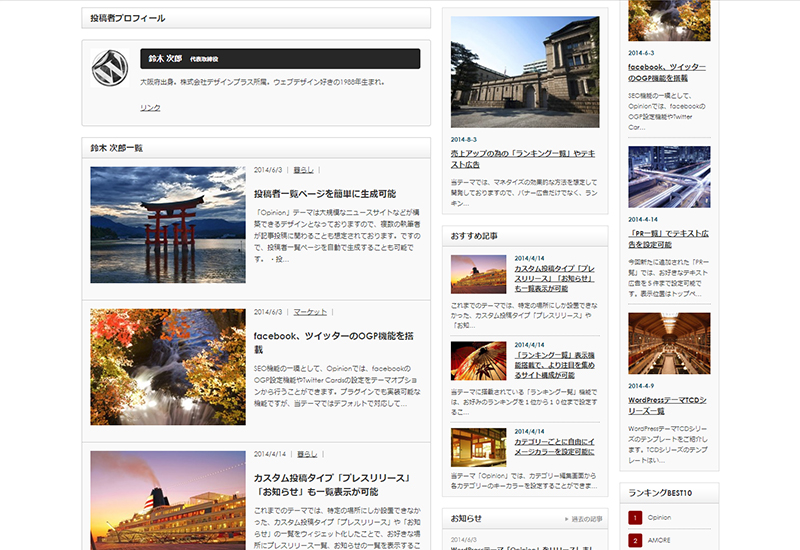Click cruise ship thumbnail in おすすめ記事
Screen dimensions: 800x550
tap(479, 274)
